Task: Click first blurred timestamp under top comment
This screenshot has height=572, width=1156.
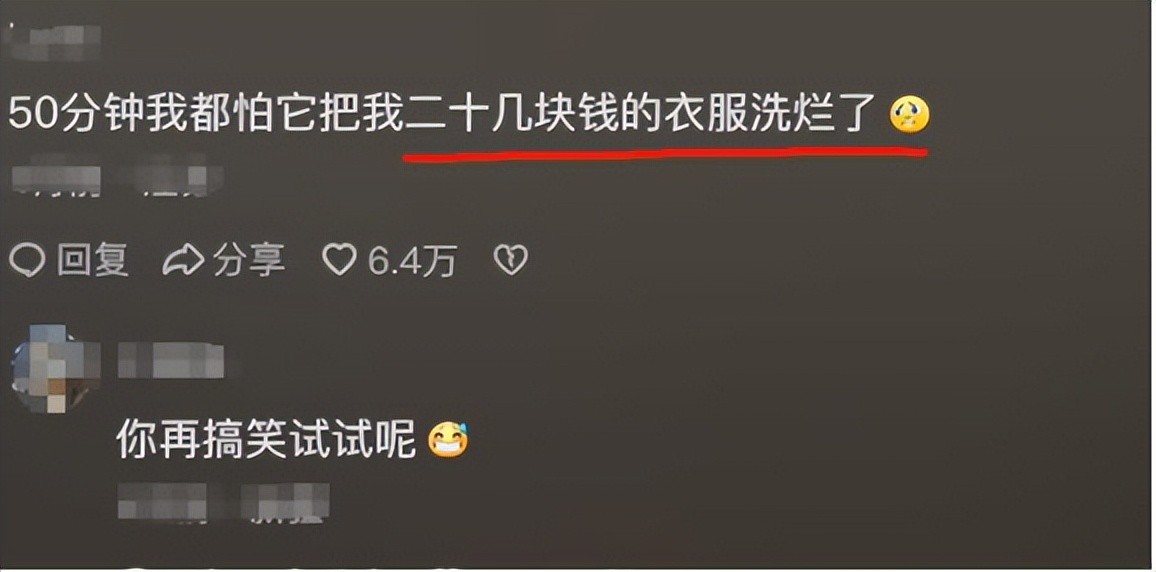Action: [56, 179]
